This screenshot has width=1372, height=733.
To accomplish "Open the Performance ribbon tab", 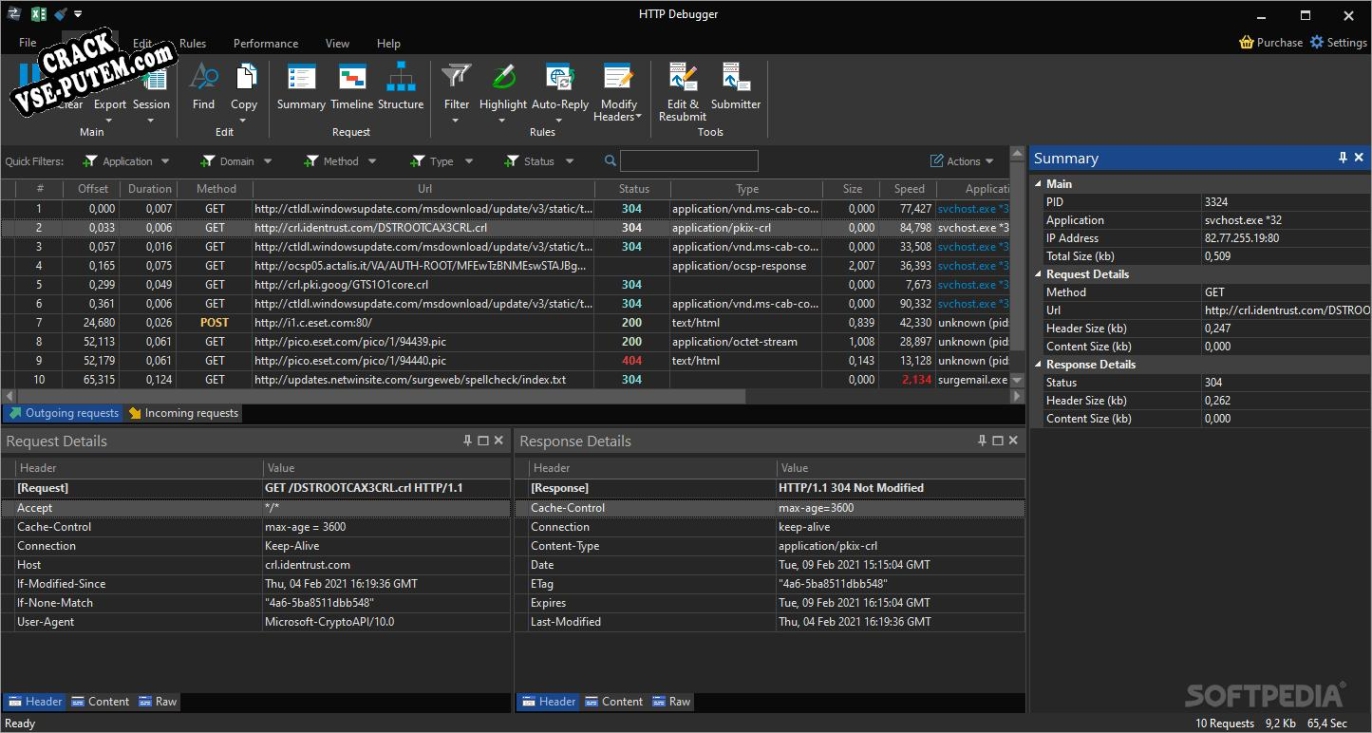I will [x=265, y=43].
